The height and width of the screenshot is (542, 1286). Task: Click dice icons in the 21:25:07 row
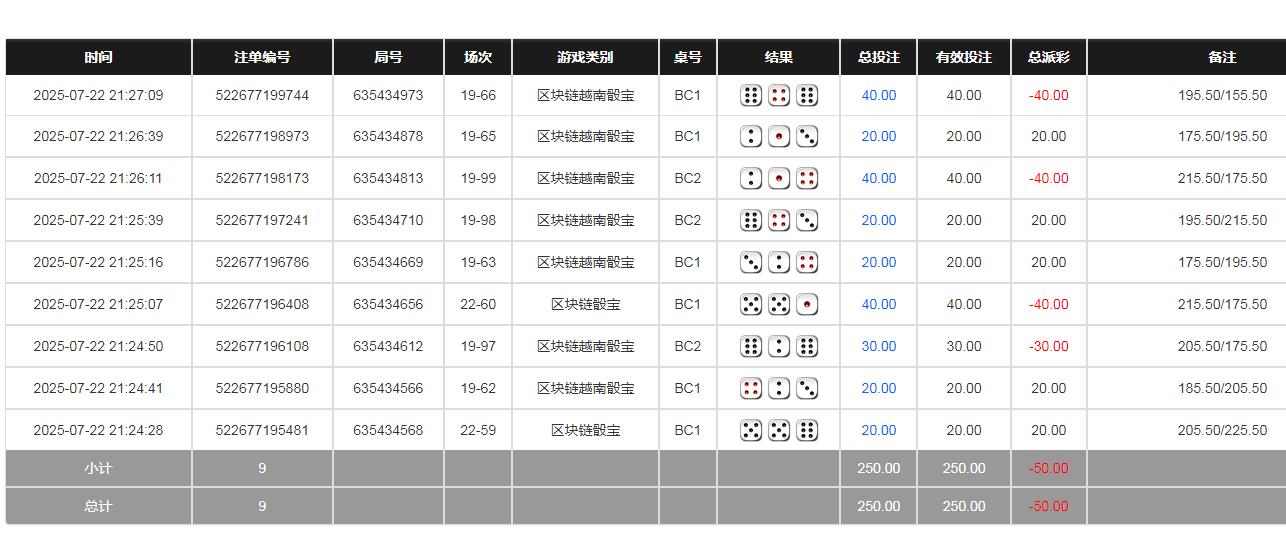coord(779,305)
